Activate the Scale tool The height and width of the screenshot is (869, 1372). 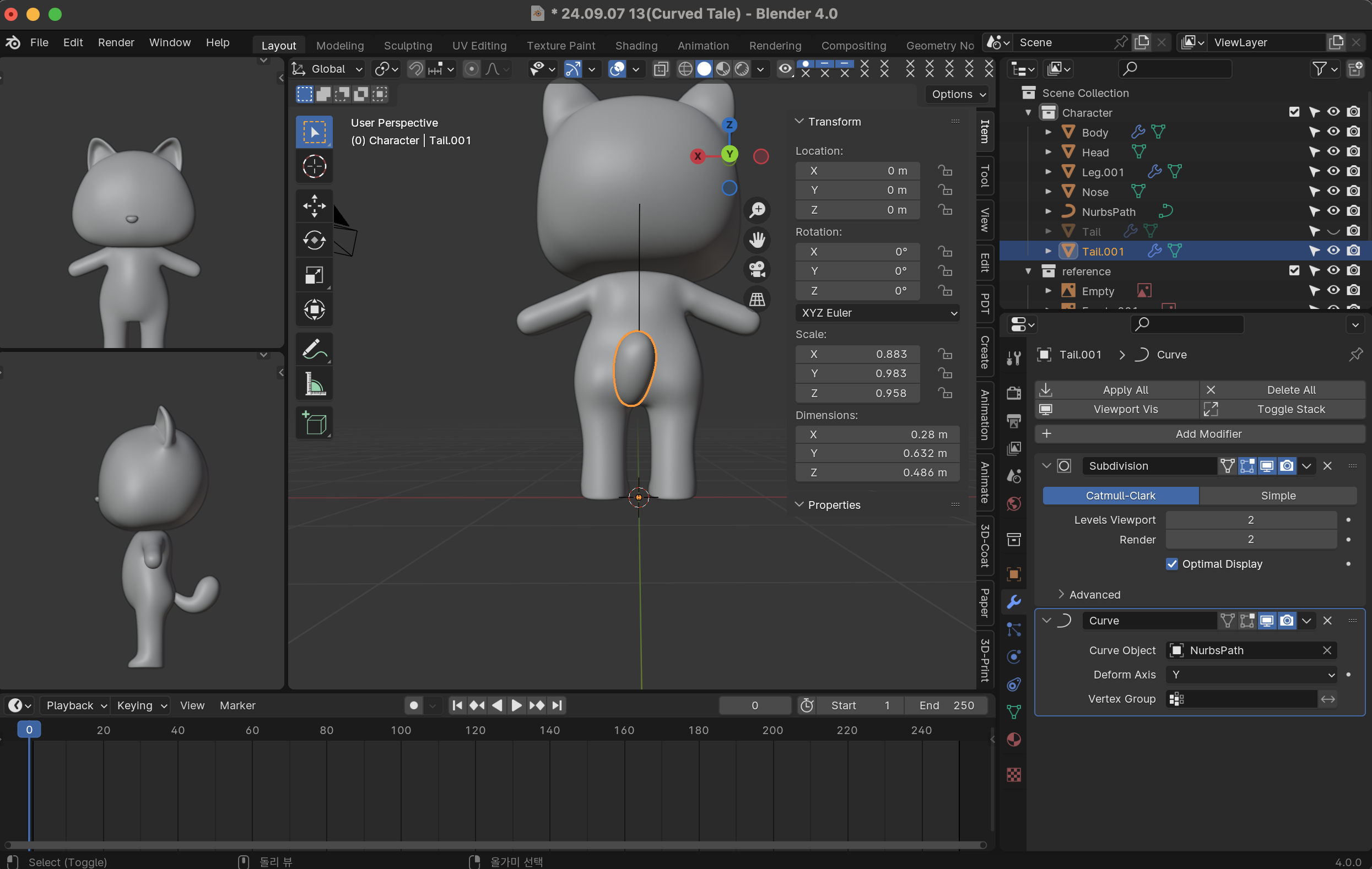click(314, 275)
